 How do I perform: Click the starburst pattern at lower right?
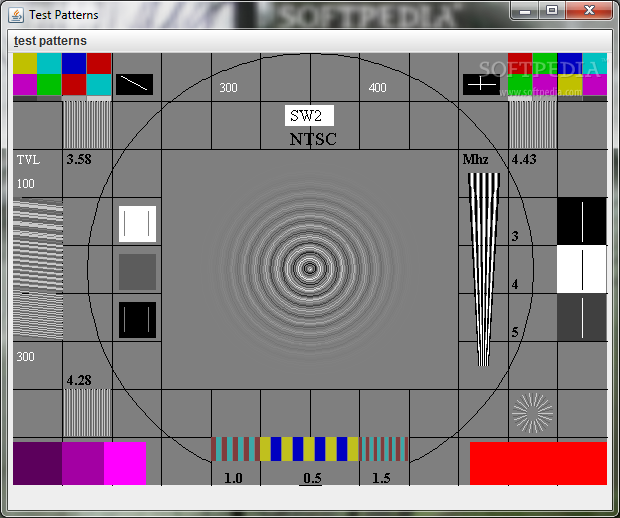coord(532,413)
